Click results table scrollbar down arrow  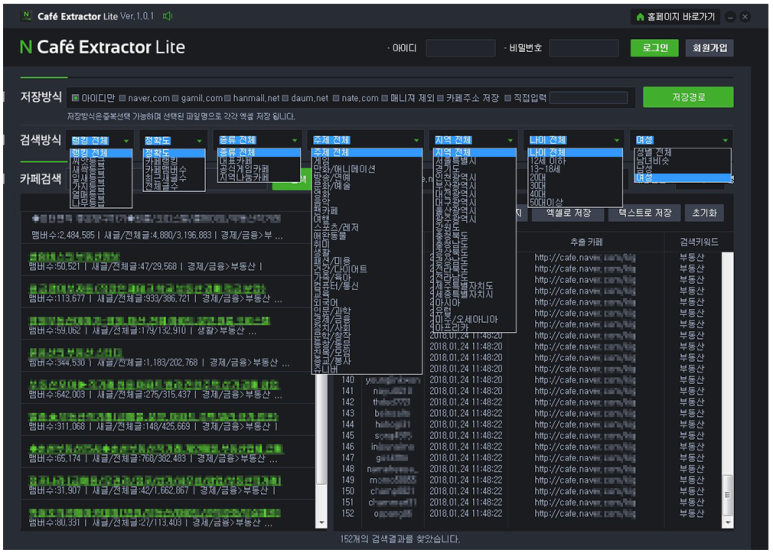[728, 522]
